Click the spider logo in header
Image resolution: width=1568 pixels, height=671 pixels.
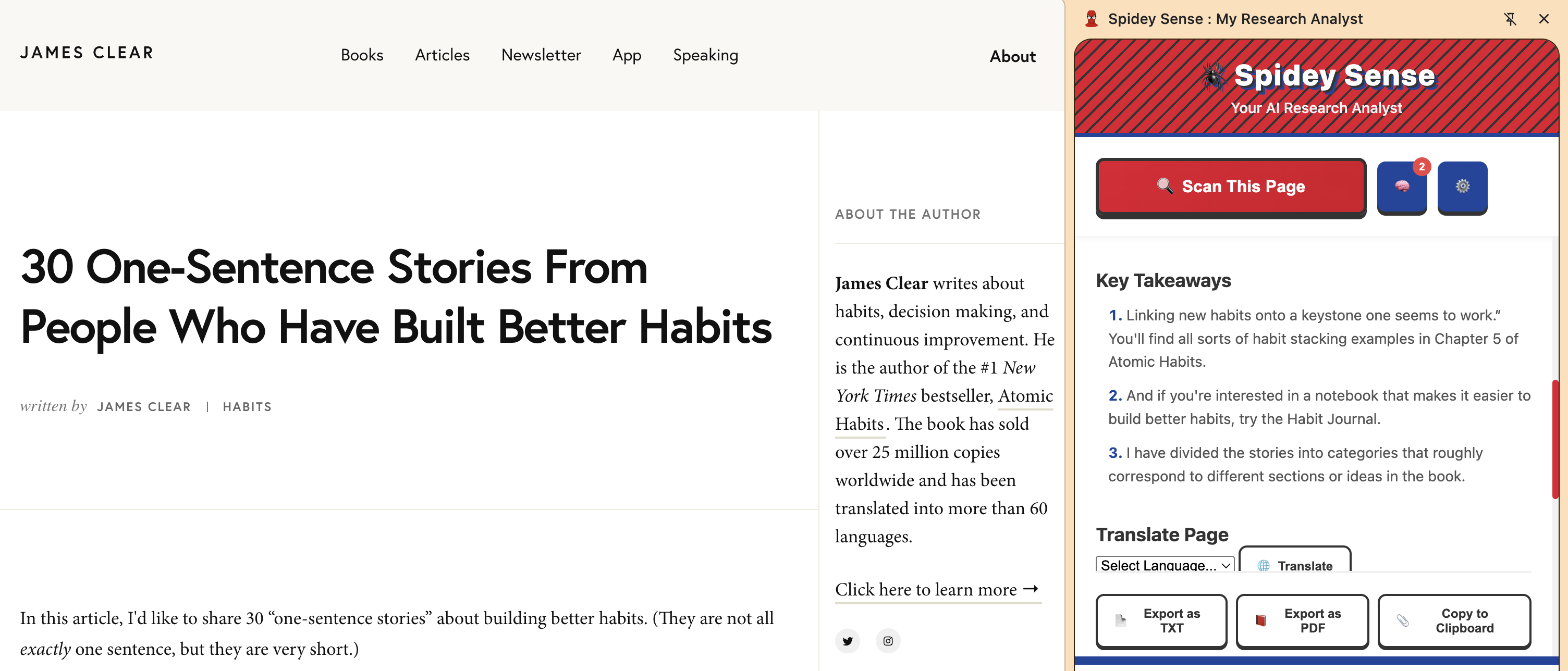(x=1212, y=77)
